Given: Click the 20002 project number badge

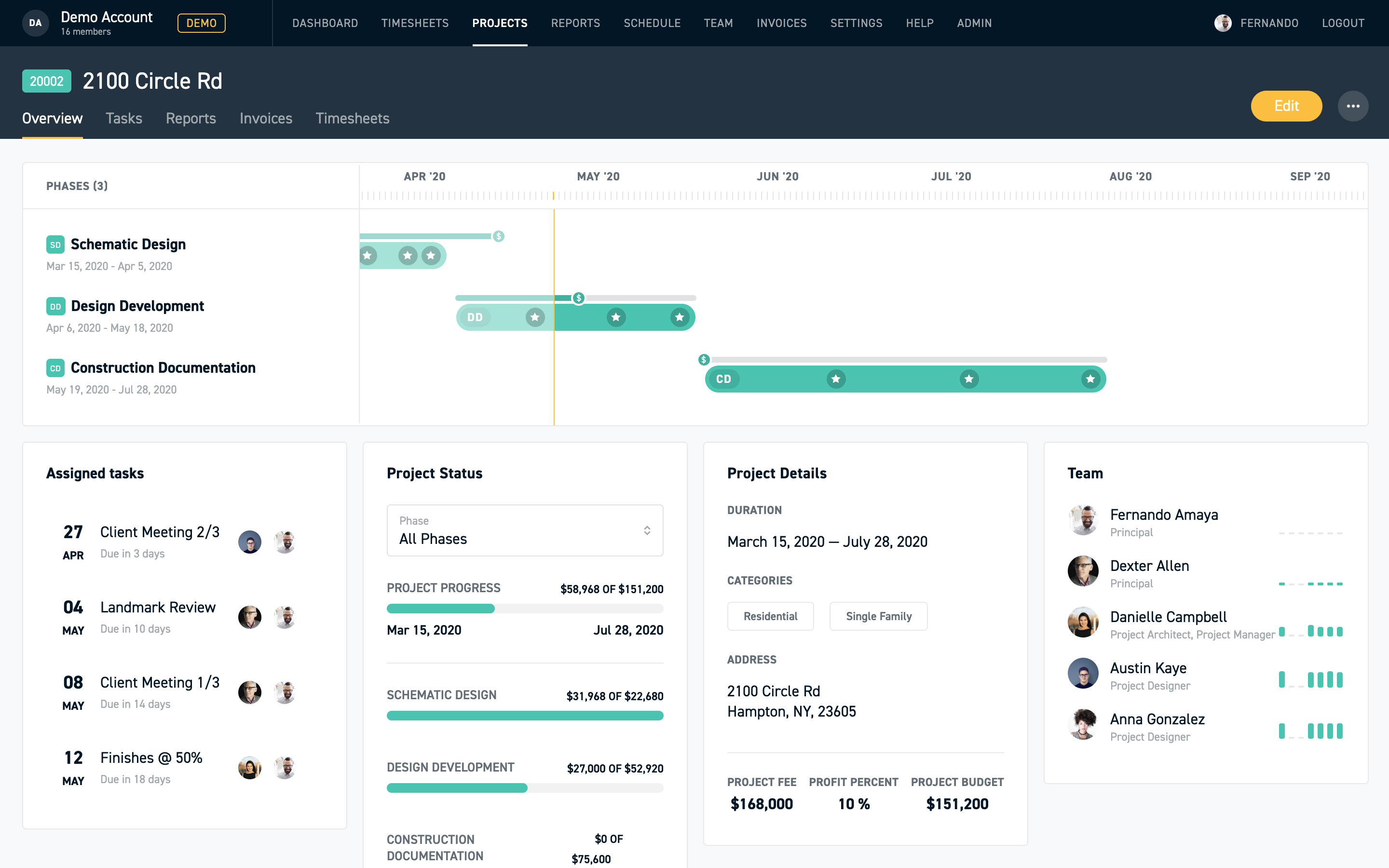Looking at the screenshot, I should click(46, 81).
